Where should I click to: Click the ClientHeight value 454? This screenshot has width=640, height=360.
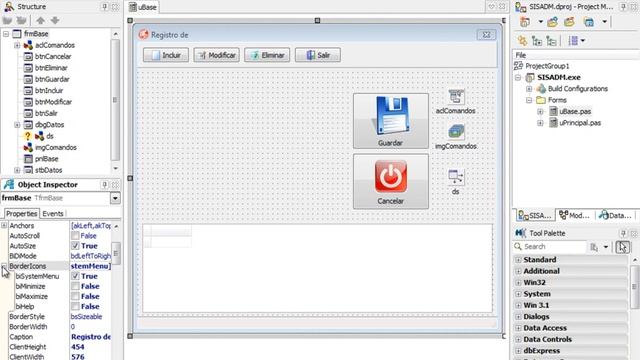point(78,347)
